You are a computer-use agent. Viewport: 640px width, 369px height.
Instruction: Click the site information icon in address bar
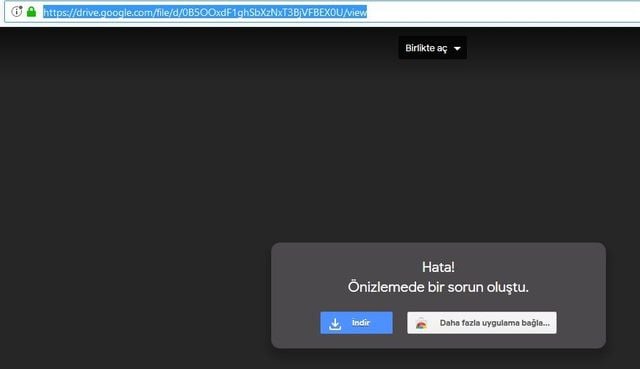click(16, 11)
